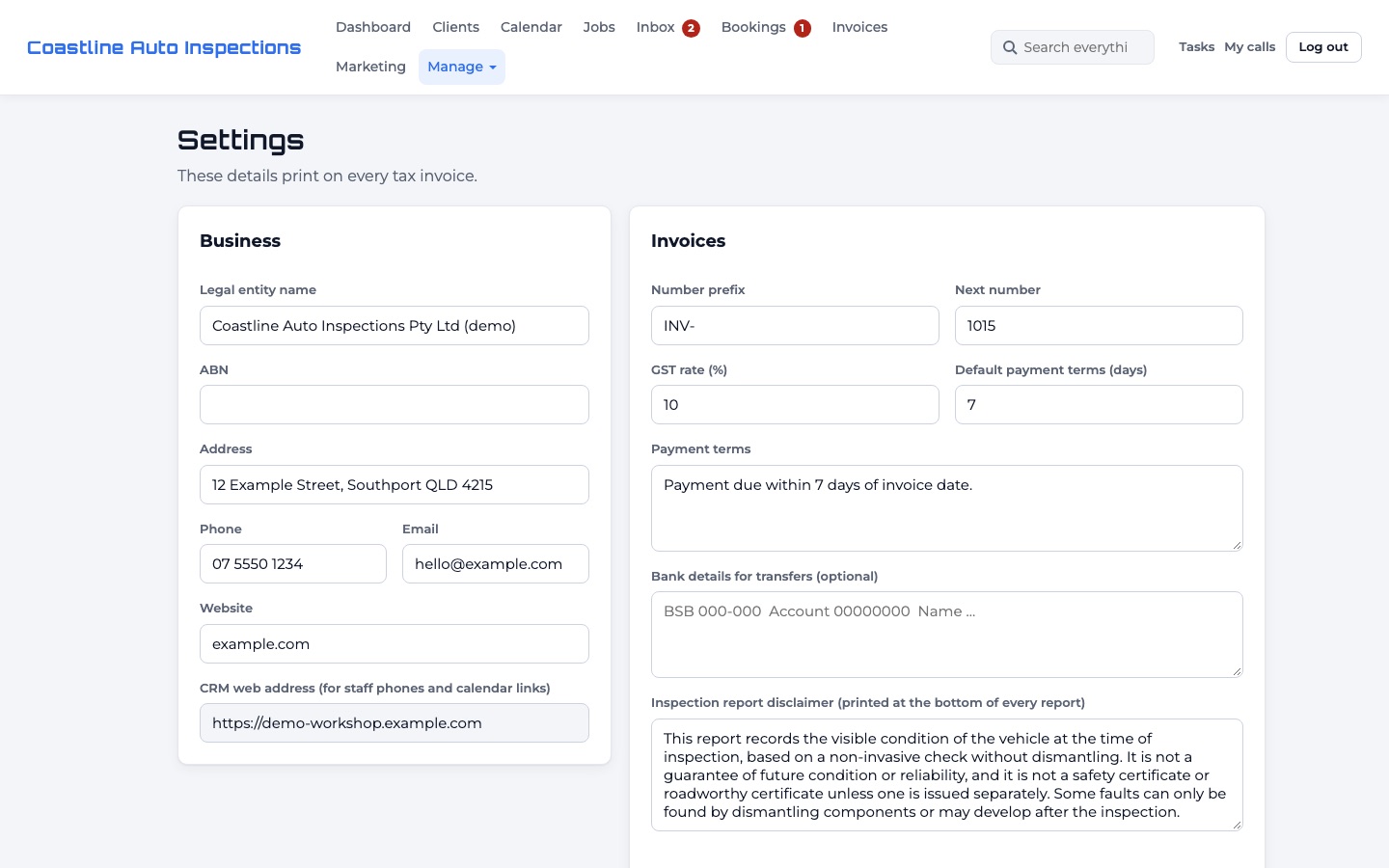Change the Next number field
The width and height of the screenshot is (1389, 868).
pyautogui.click(x=1099, y=326)
